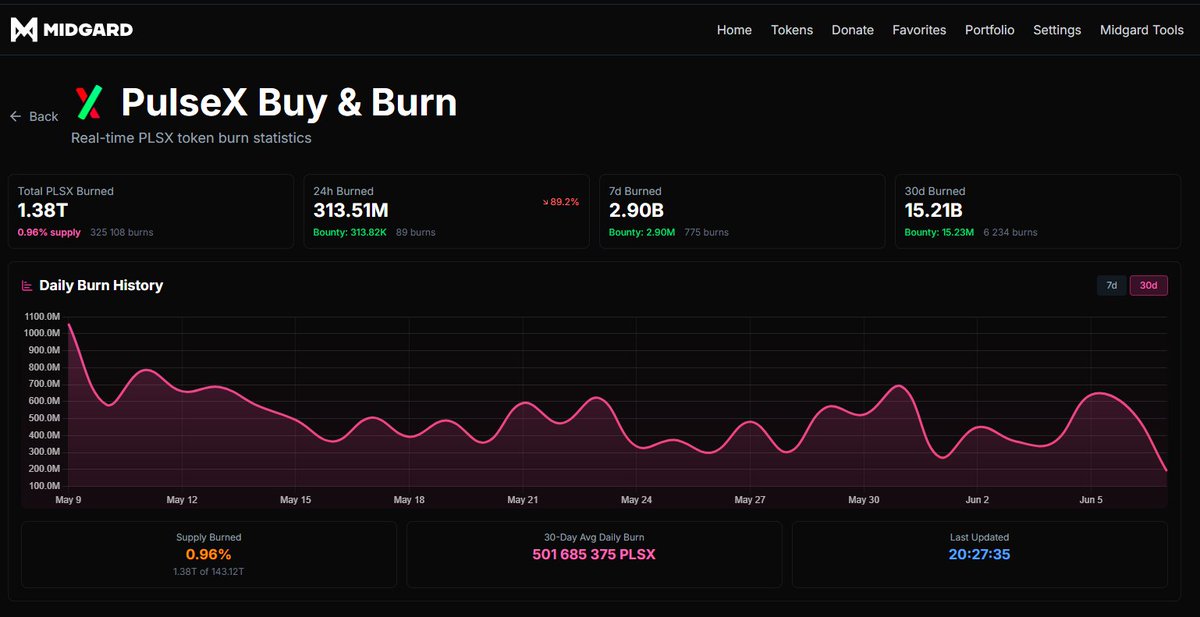Open the Donate page
Screen dimensions: 1200x617
coord(853,30)
